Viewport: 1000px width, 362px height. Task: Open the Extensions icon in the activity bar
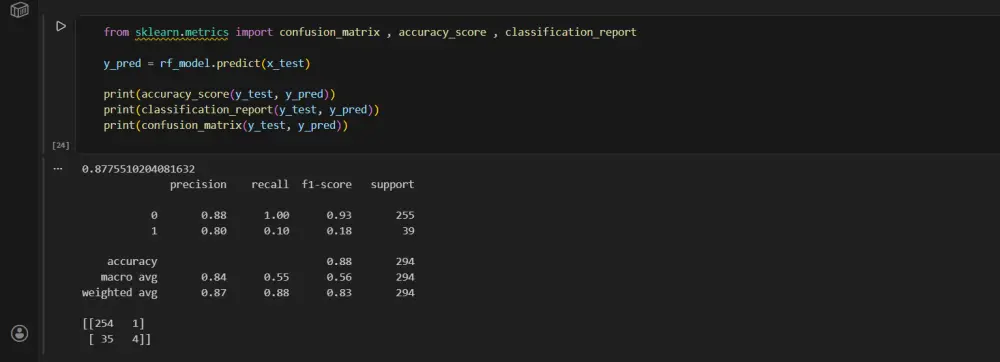pyautogui.click(x=20, y=10)
